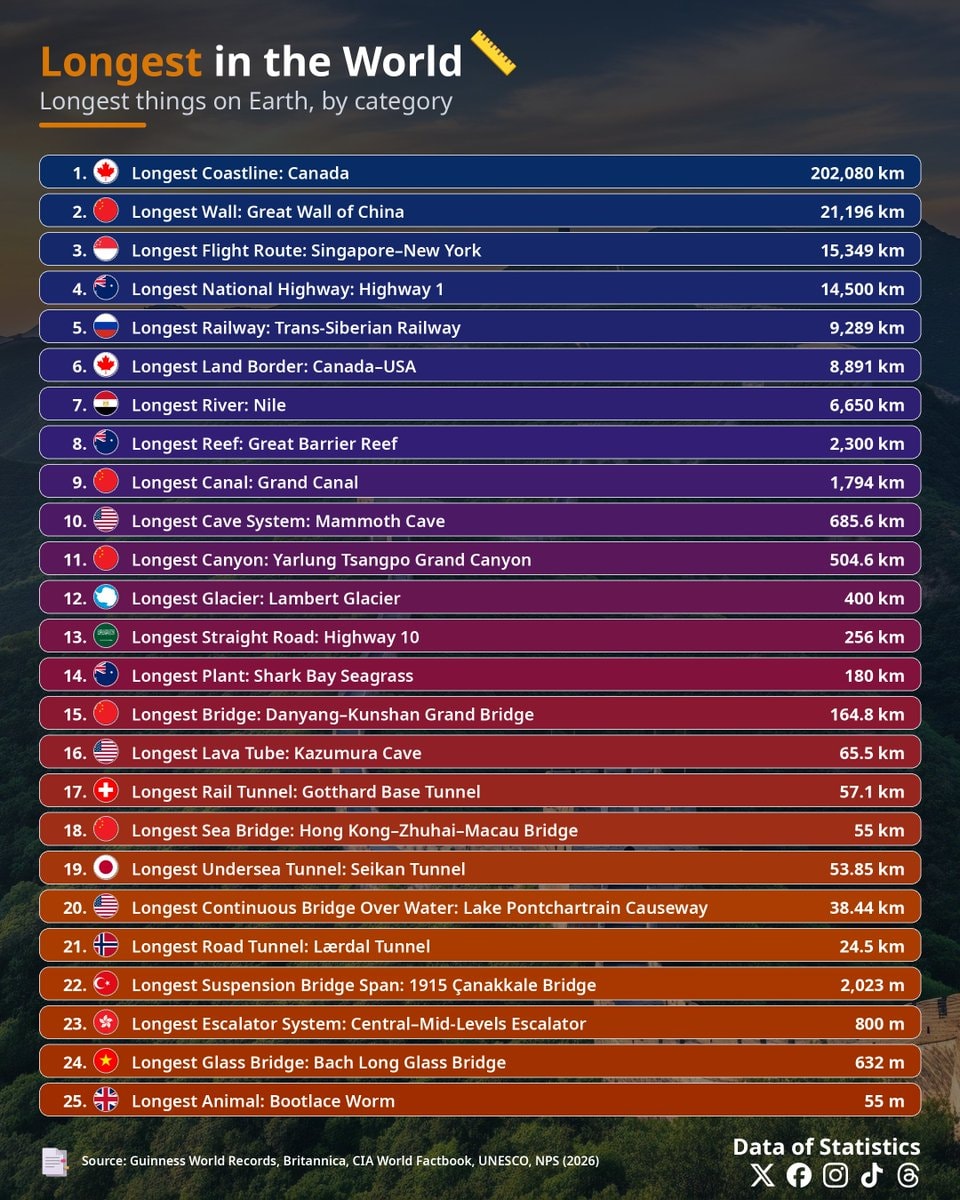Click the '38.44 km' causeway value
Image resolution: width=960 pixels, height=1200 pixels.
click(x=867, y=908)
